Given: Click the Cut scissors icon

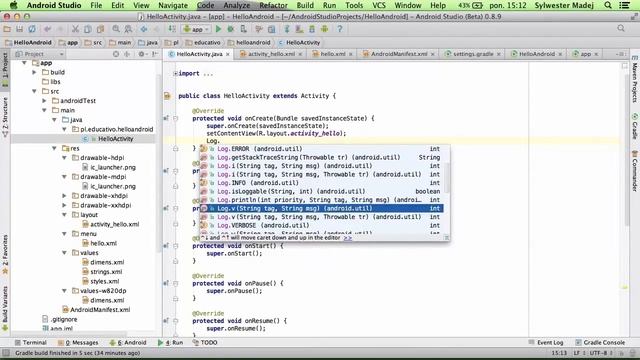Looking at the screenshot, I should [x=75, y=29].
